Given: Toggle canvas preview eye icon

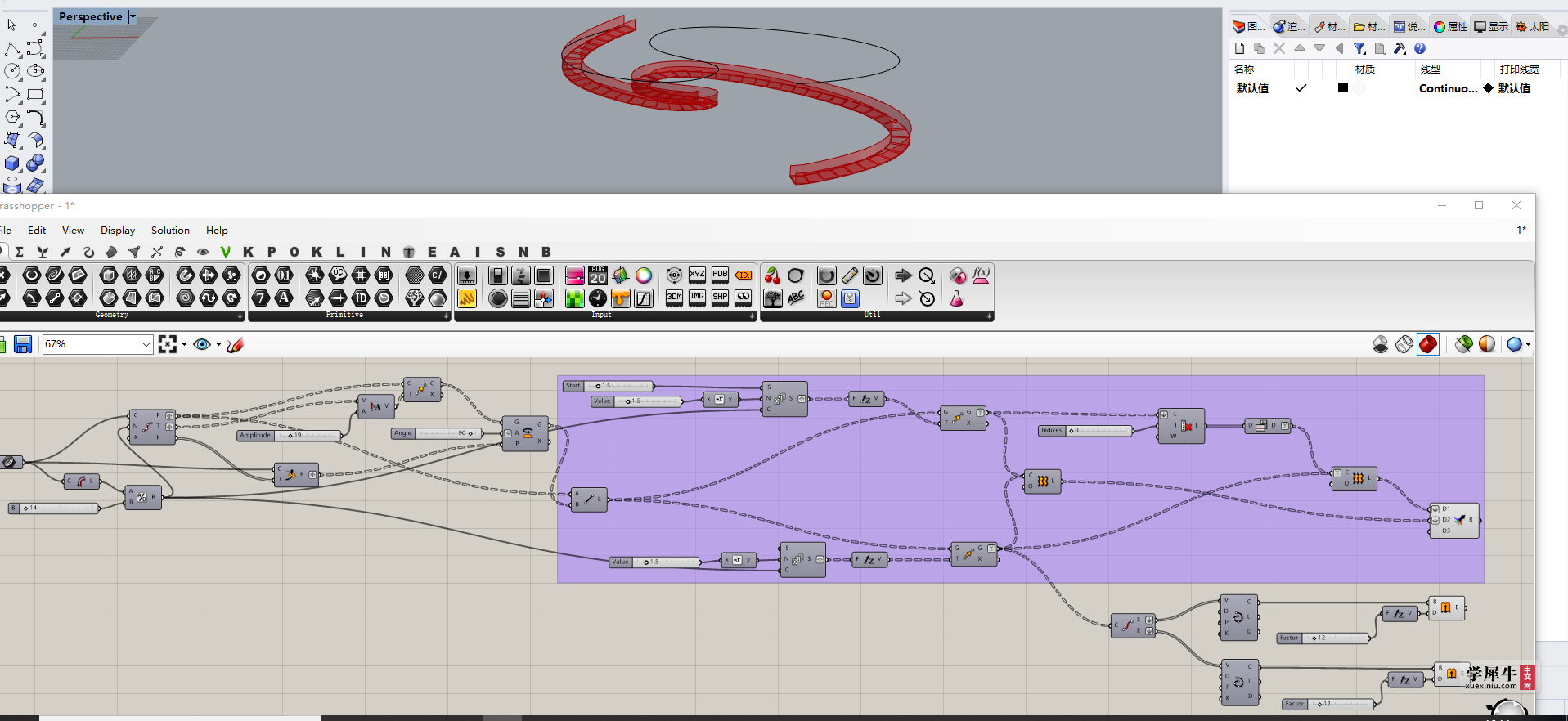Looking at the screenshot, I should pyautogui.click(x=202, y=344).
